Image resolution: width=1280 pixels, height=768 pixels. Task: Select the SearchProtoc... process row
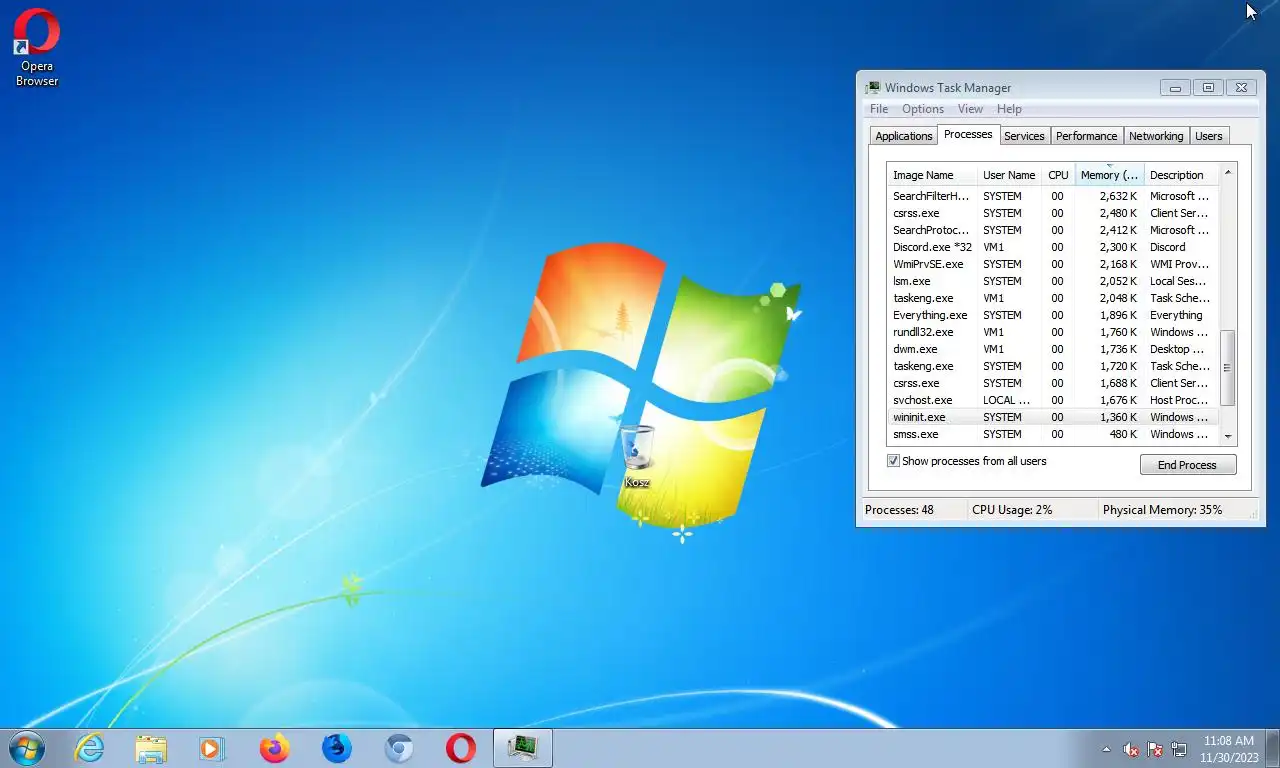[x=1053, y=230]
